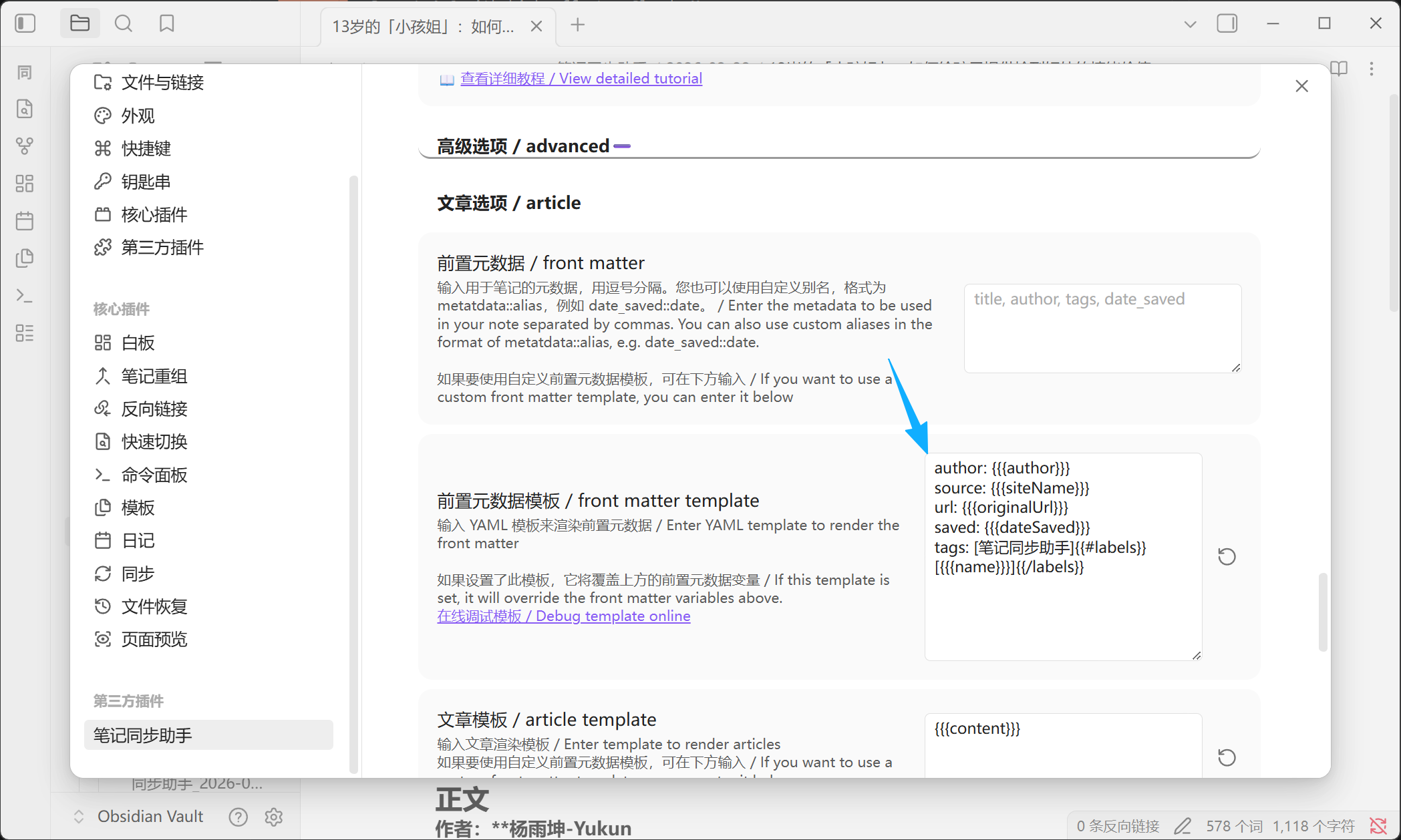Add a new tab with plus
The width and height of the screenshot is (1401, 840).
(578, 25)
